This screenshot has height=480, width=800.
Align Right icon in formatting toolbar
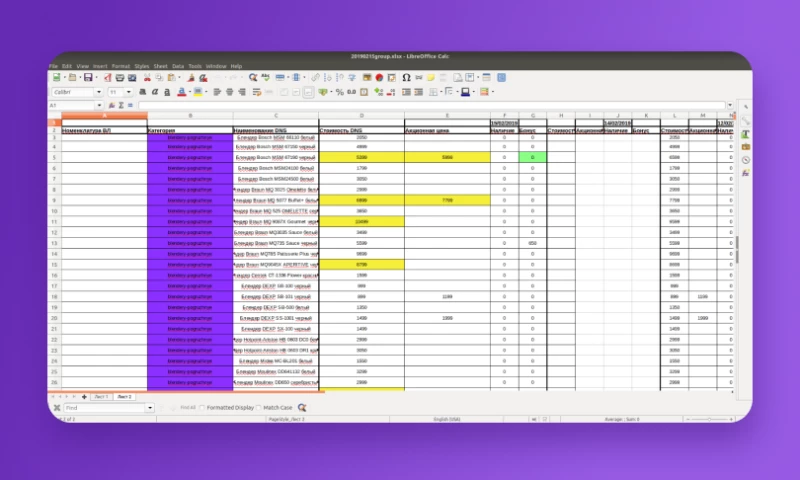(x=242, y=92)
